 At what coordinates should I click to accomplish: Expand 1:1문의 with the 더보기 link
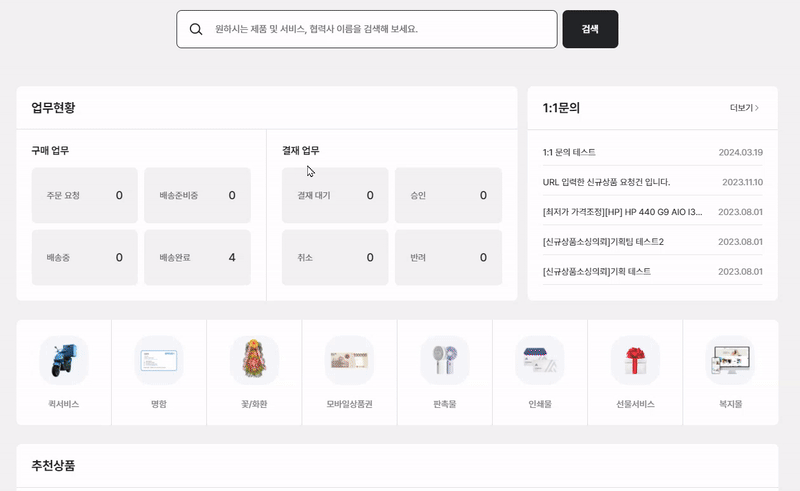(744, 108)
